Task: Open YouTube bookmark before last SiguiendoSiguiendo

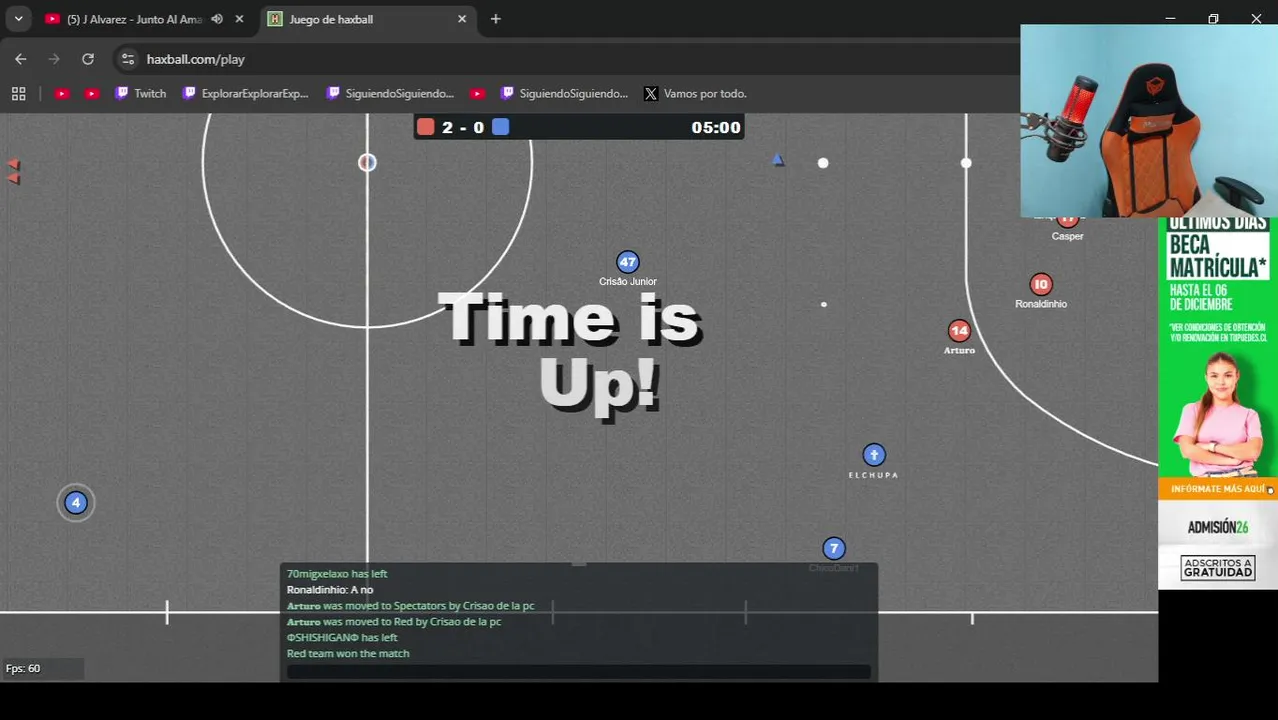Action: click(x=477, y=93)
